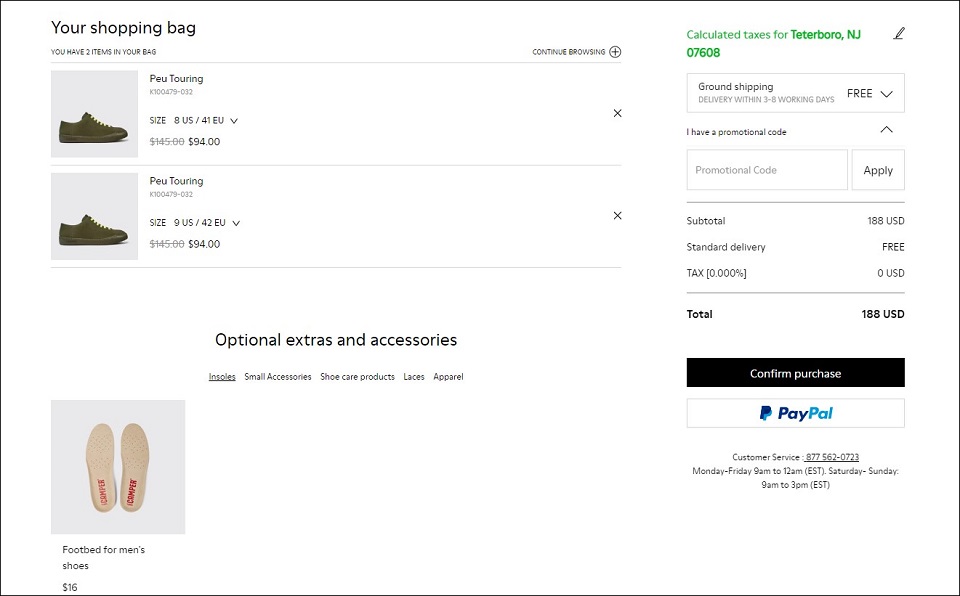Viewport: 960px width, 596px height.
Task: Click the Total 188 USD amount
Action: tap(882, 314)
